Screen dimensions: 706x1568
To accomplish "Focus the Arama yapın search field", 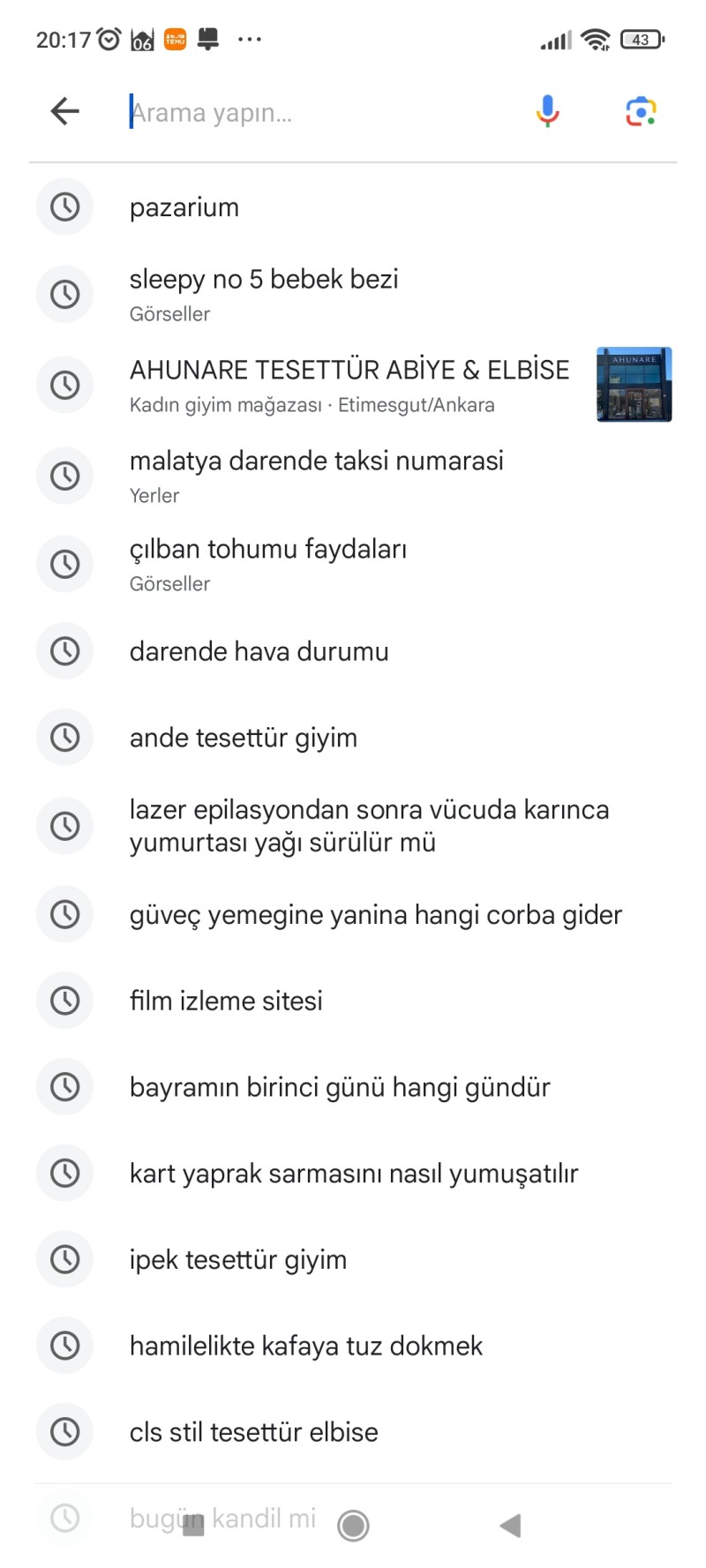I will pyautogui.click(x=327, y=112).
